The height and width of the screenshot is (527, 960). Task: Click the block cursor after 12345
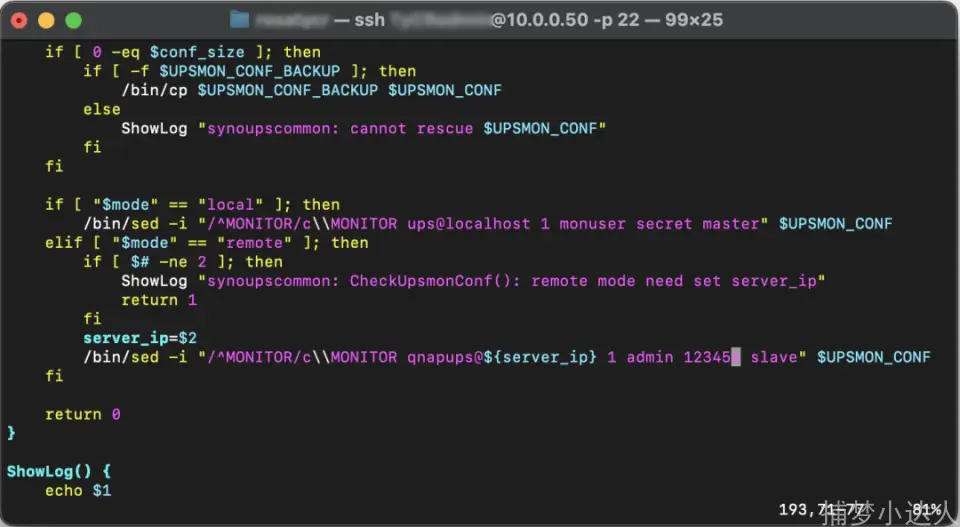[x=736, y=357]
